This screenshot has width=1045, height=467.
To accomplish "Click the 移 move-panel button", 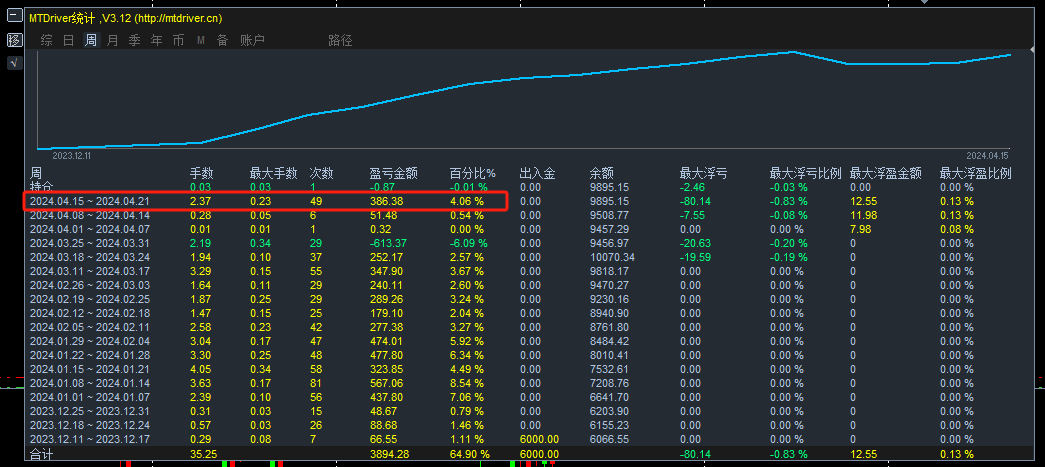I will tap(14, 40).
